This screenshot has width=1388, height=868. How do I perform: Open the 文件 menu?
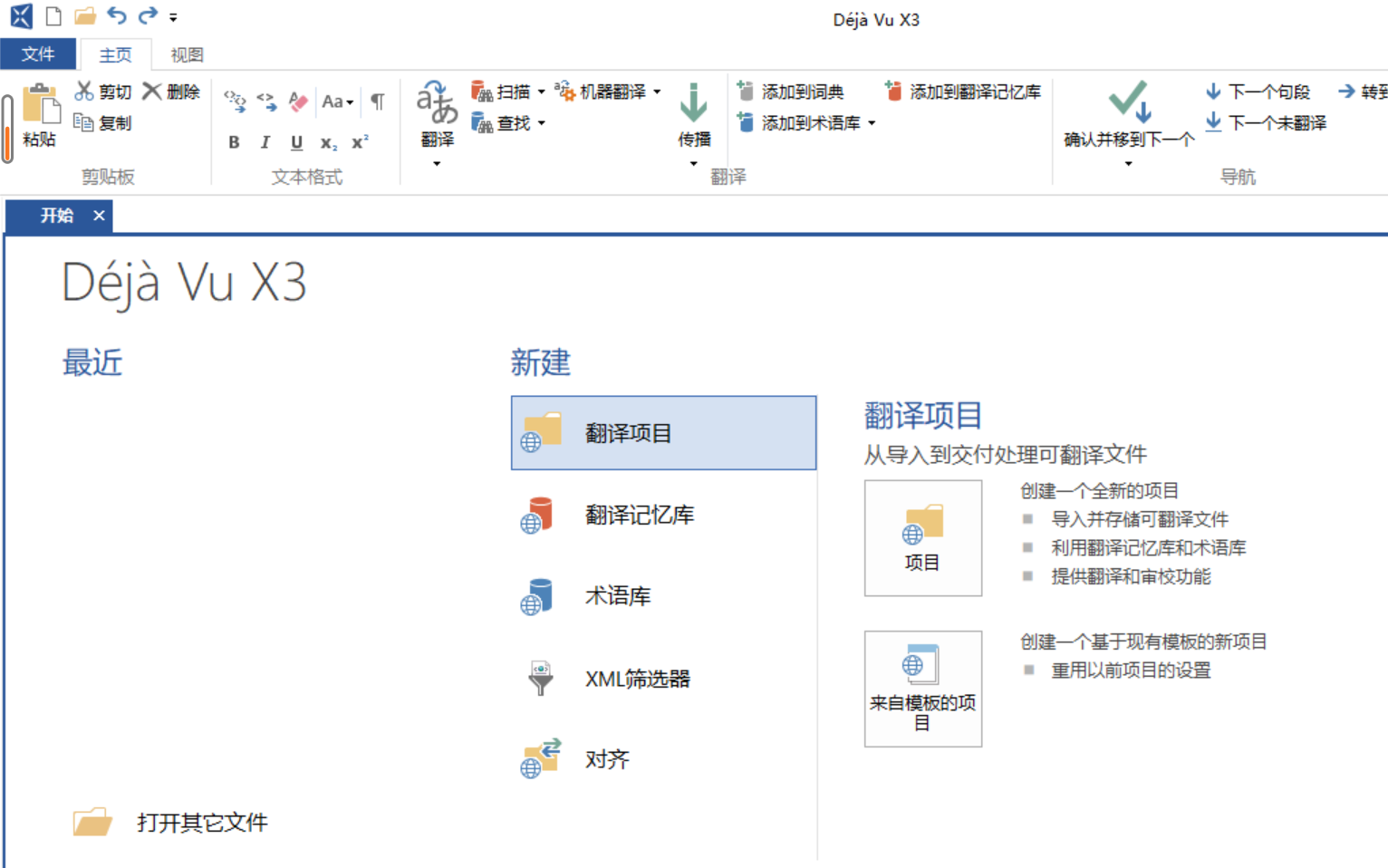click(x=38, y=54)
